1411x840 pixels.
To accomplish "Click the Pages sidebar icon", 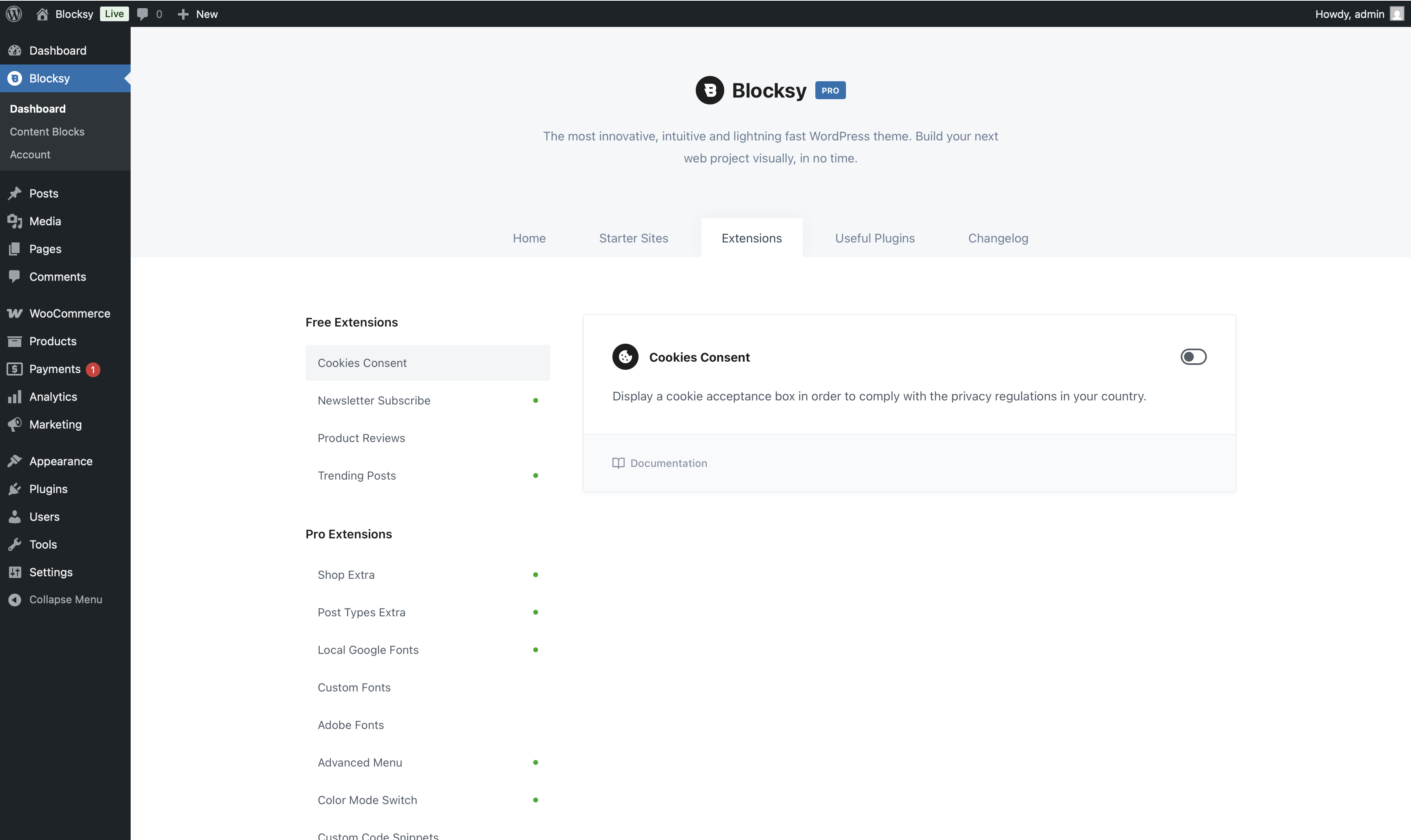I will (x=15, y=249).
